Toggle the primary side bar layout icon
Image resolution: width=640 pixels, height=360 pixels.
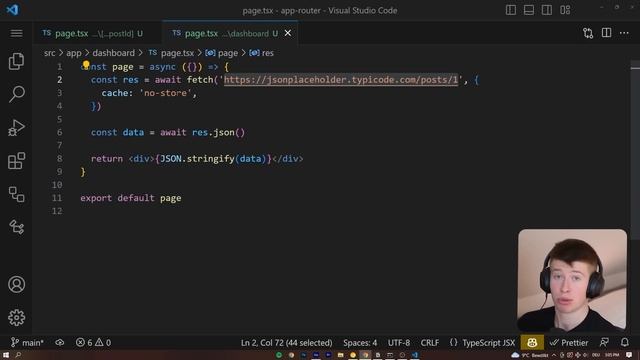point(511,10)
